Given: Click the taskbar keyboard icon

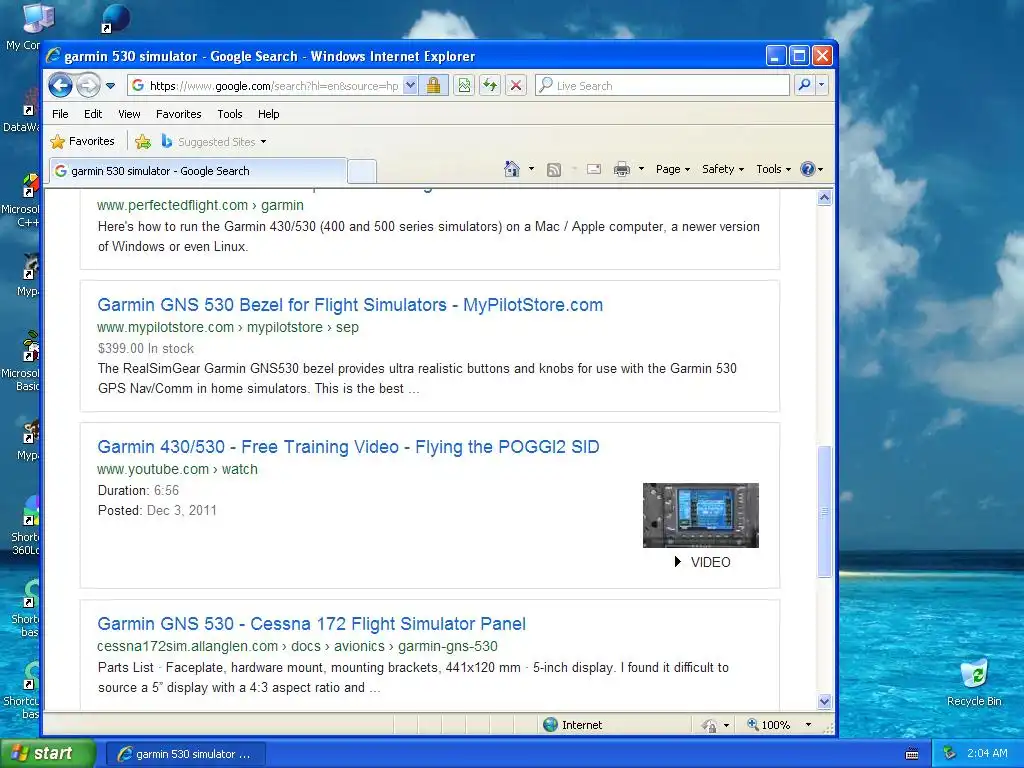Looking at the screenshot, I should pyautogui.click(x=912, y=754).
